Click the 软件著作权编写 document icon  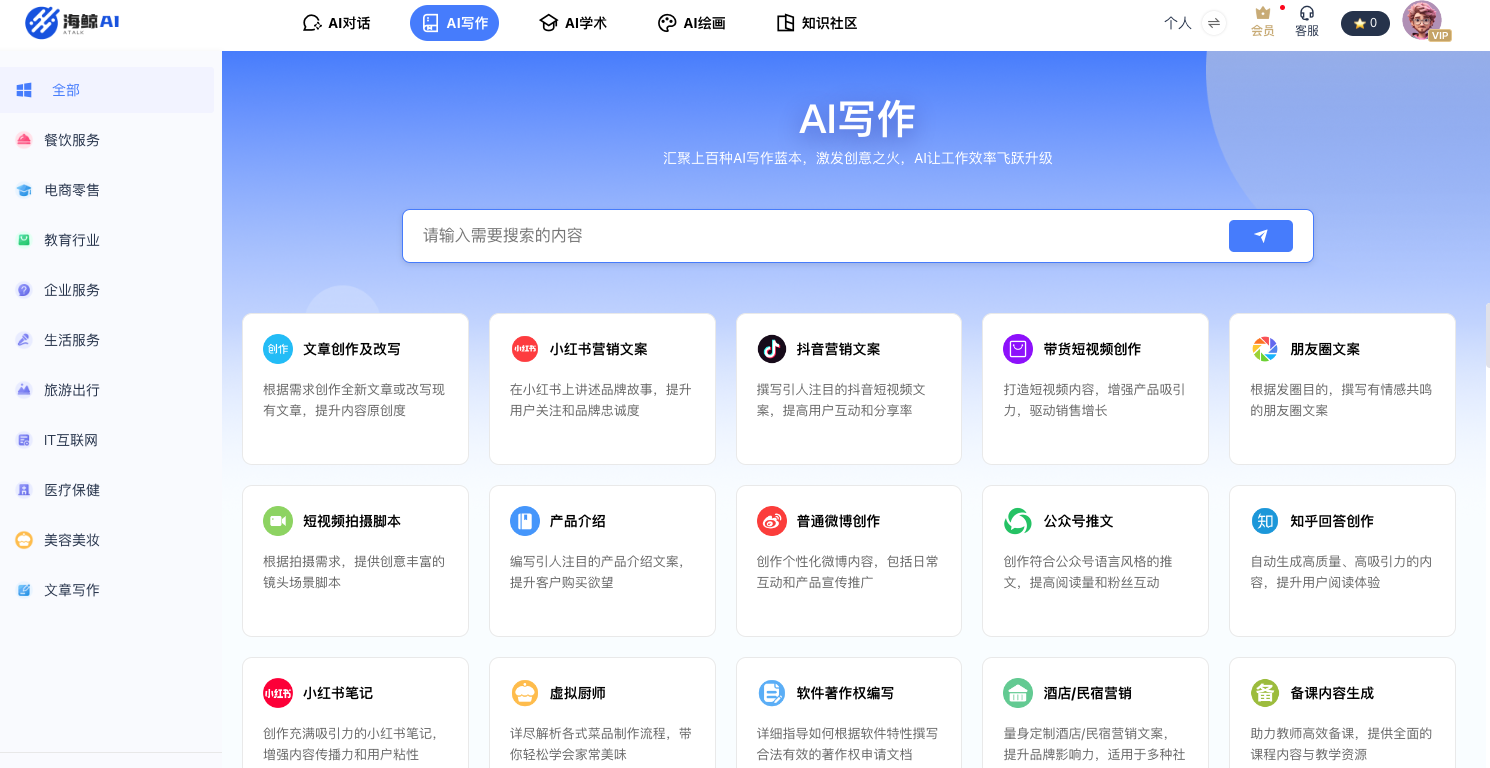[771, 693]
